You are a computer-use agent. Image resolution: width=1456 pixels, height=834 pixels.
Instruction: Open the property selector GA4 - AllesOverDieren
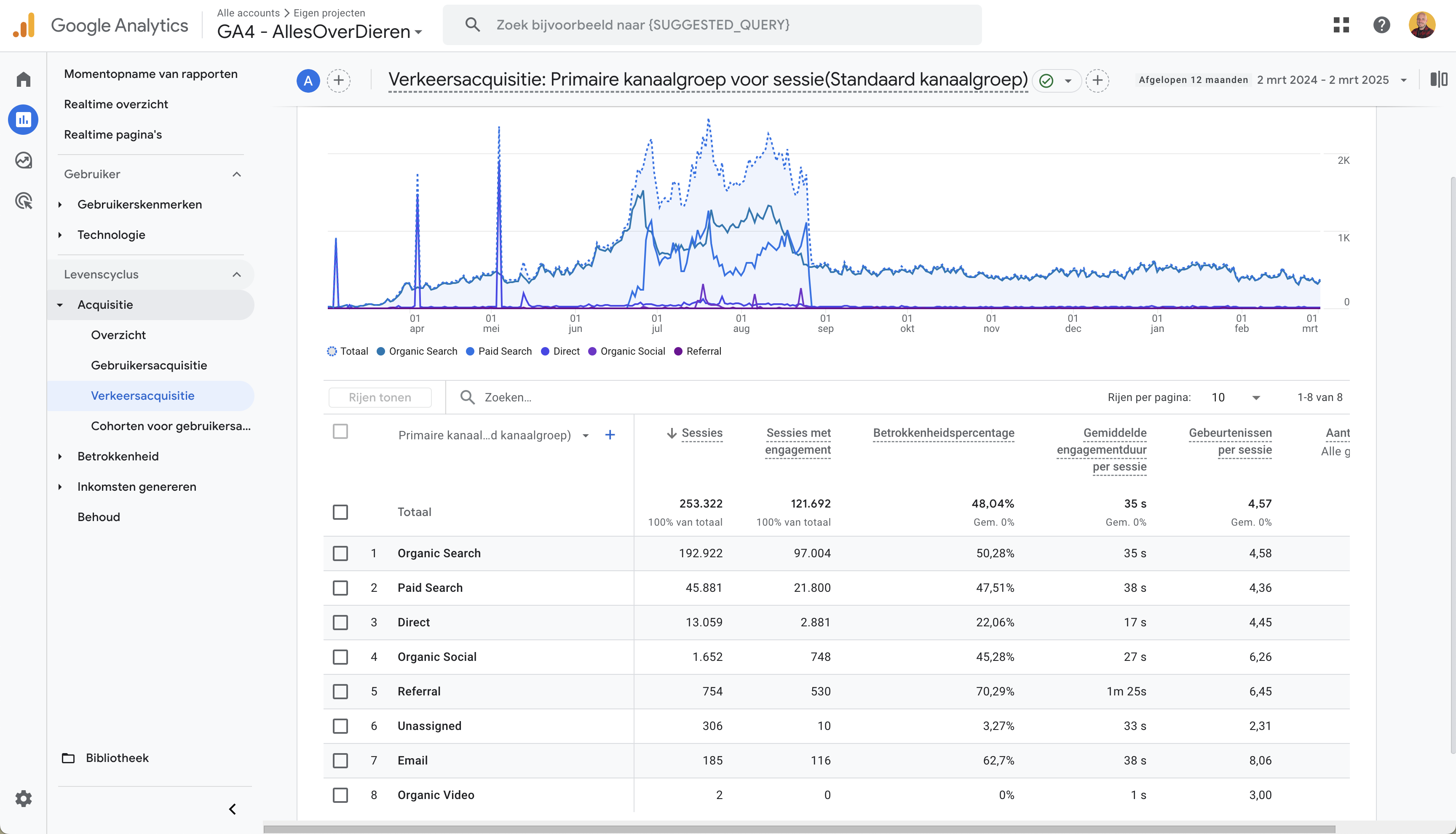pos(320,32)
